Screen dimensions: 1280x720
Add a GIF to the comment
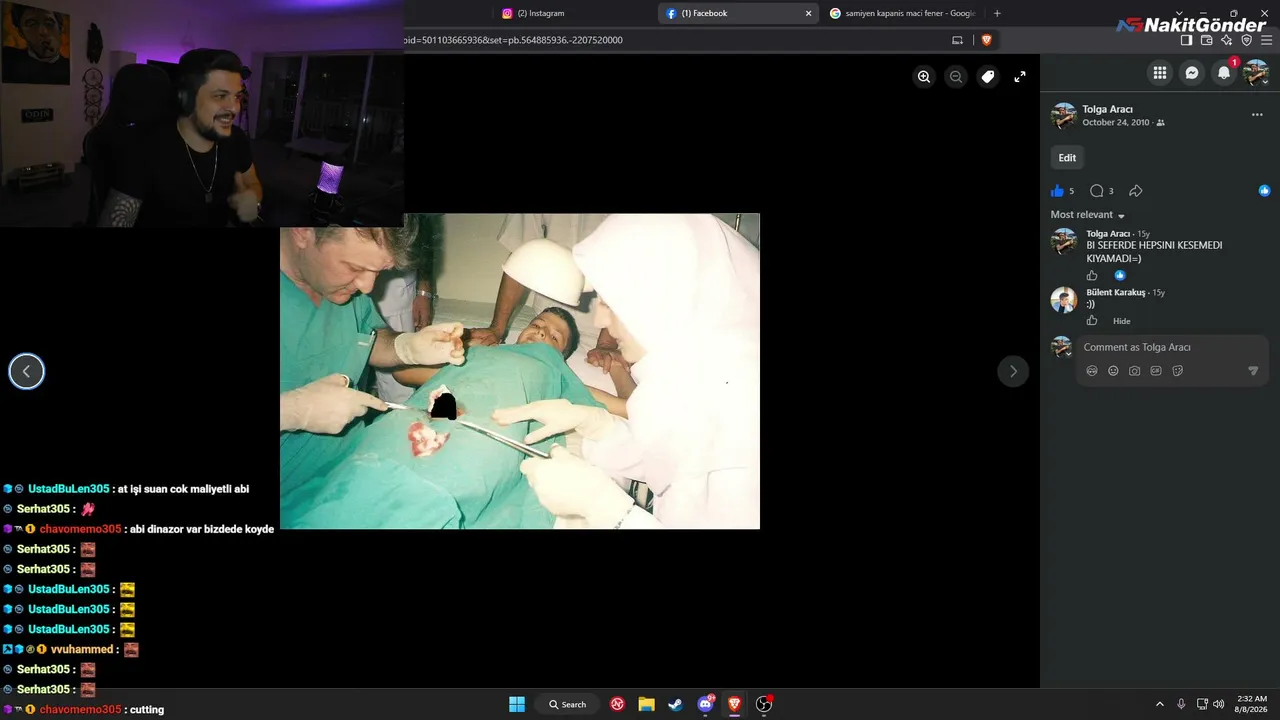pyautogui.click(x=1156, y=371)
